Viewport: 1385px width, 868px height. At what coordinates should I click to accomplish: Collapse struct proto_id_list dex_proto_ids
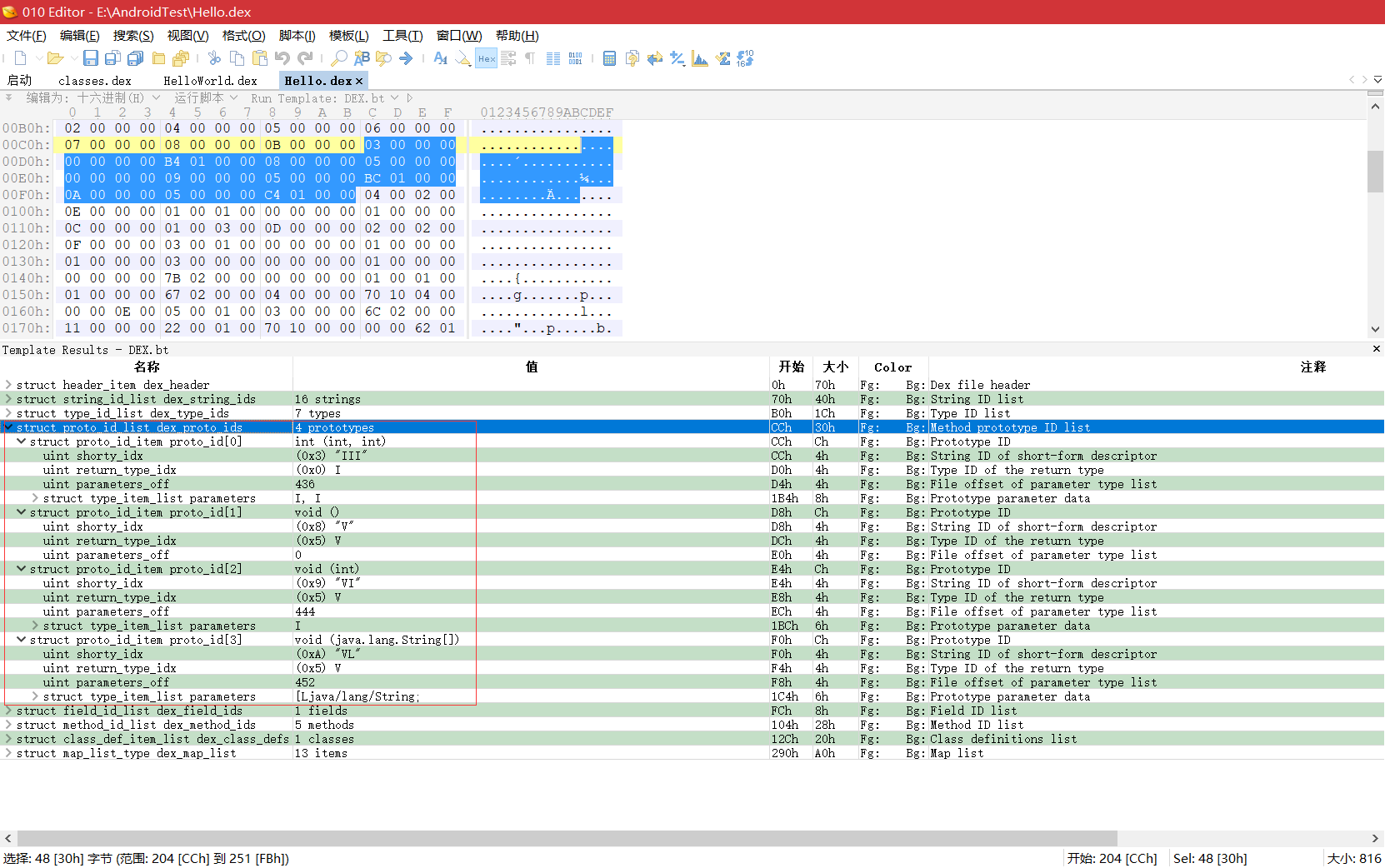click(x=8, y=427)
